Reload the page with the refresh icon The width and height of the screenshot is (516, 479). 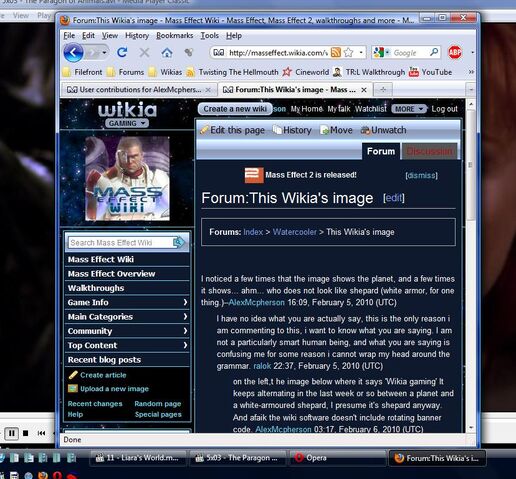122,52
